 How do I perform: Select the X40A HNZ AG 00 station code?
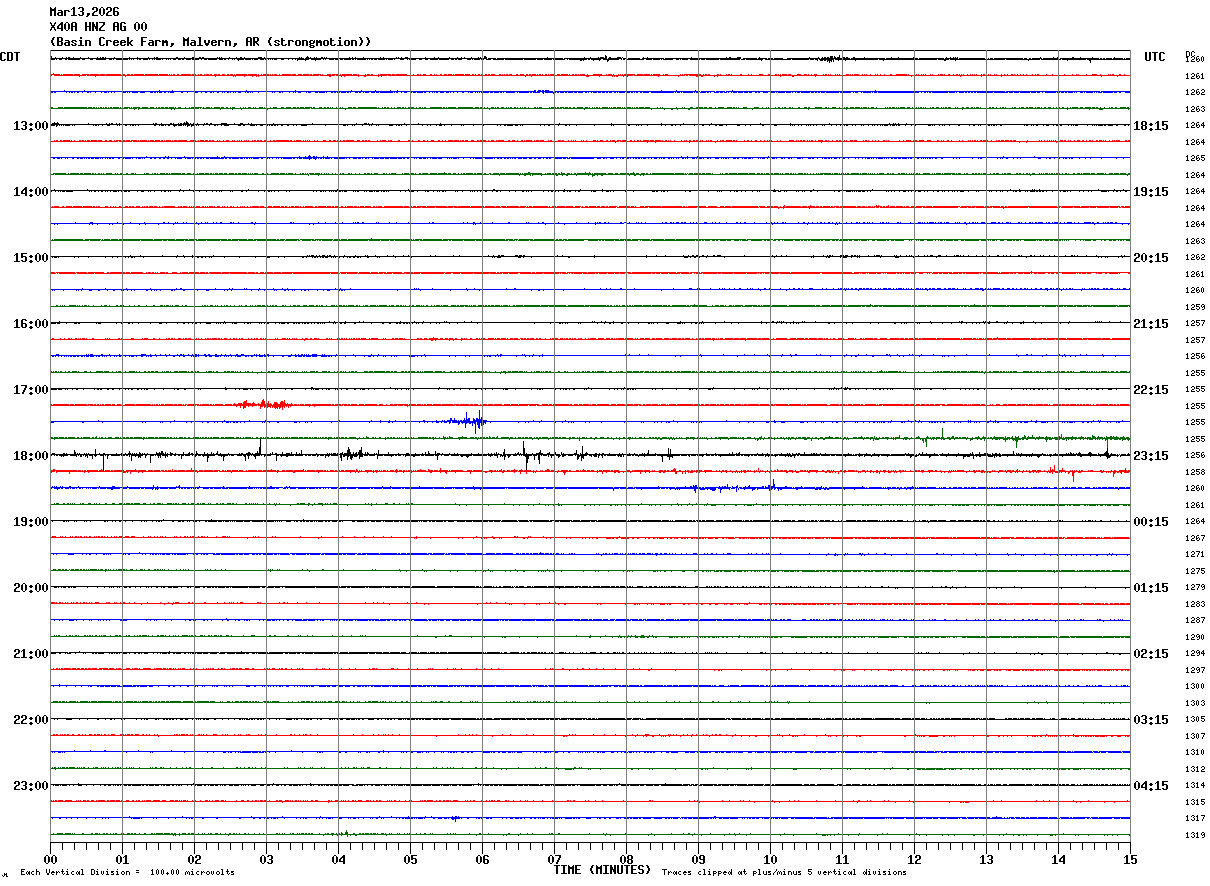(98, 27)
